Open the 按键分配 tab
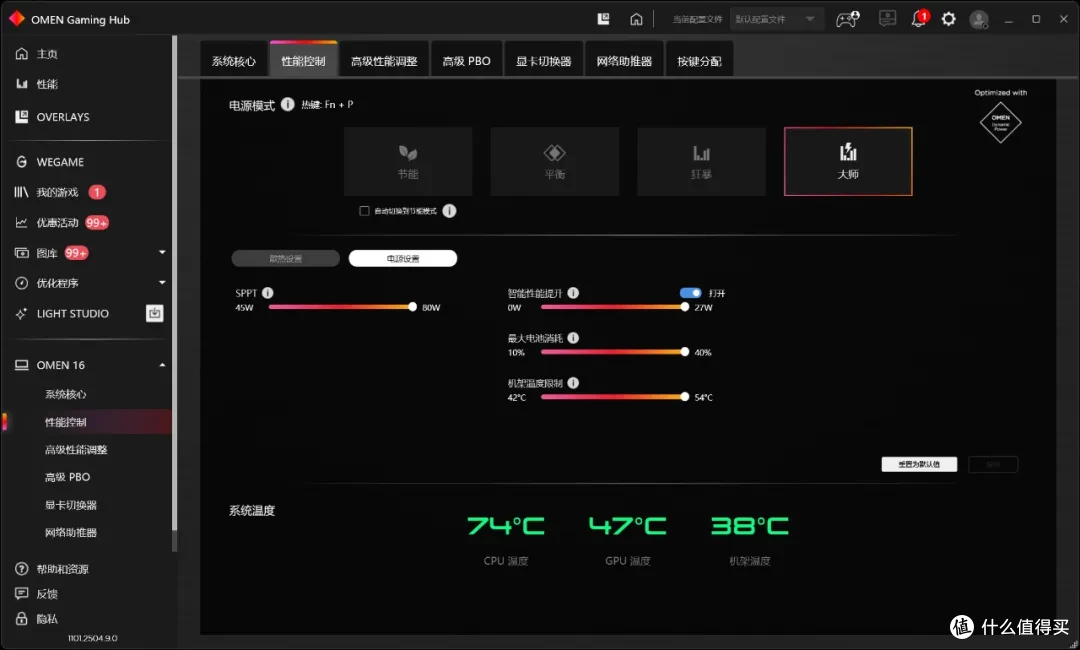The image size is (1080, 650). (x=699, y=61)
